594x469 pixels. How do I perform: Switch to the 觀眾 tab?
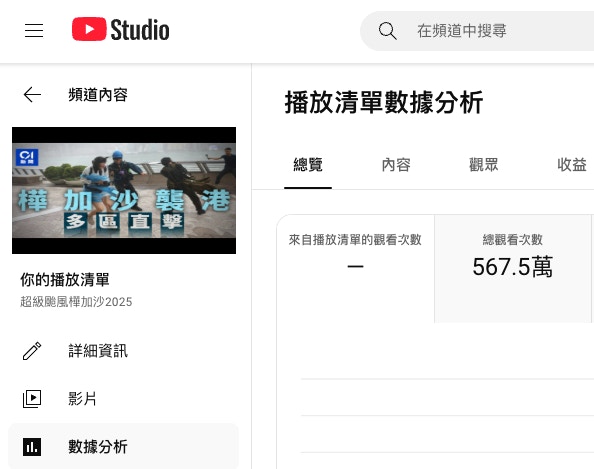[x=484, y=165]
